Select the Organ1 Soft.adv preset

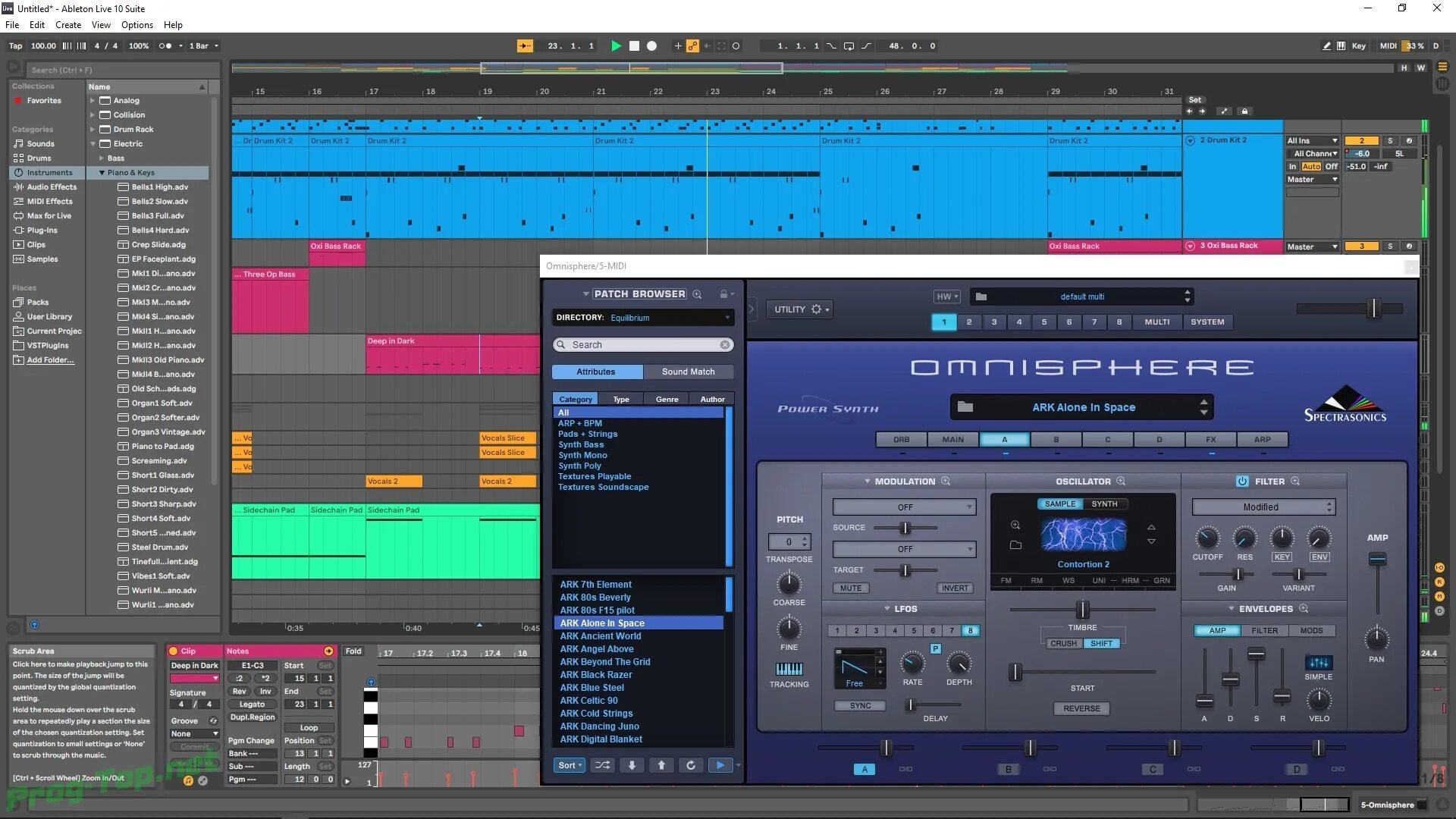(x=162, y=403)
